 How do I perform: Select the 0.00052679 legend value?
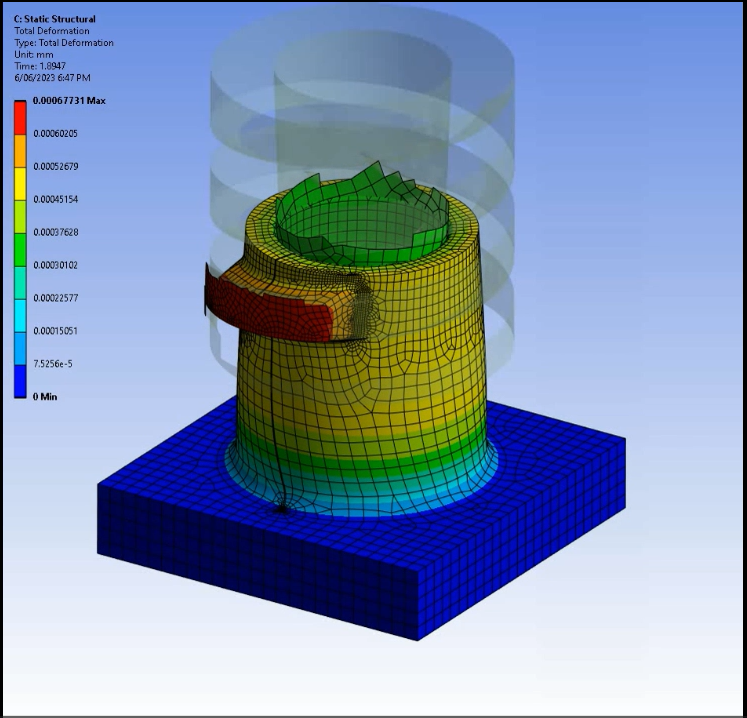(x=56, y=166)
